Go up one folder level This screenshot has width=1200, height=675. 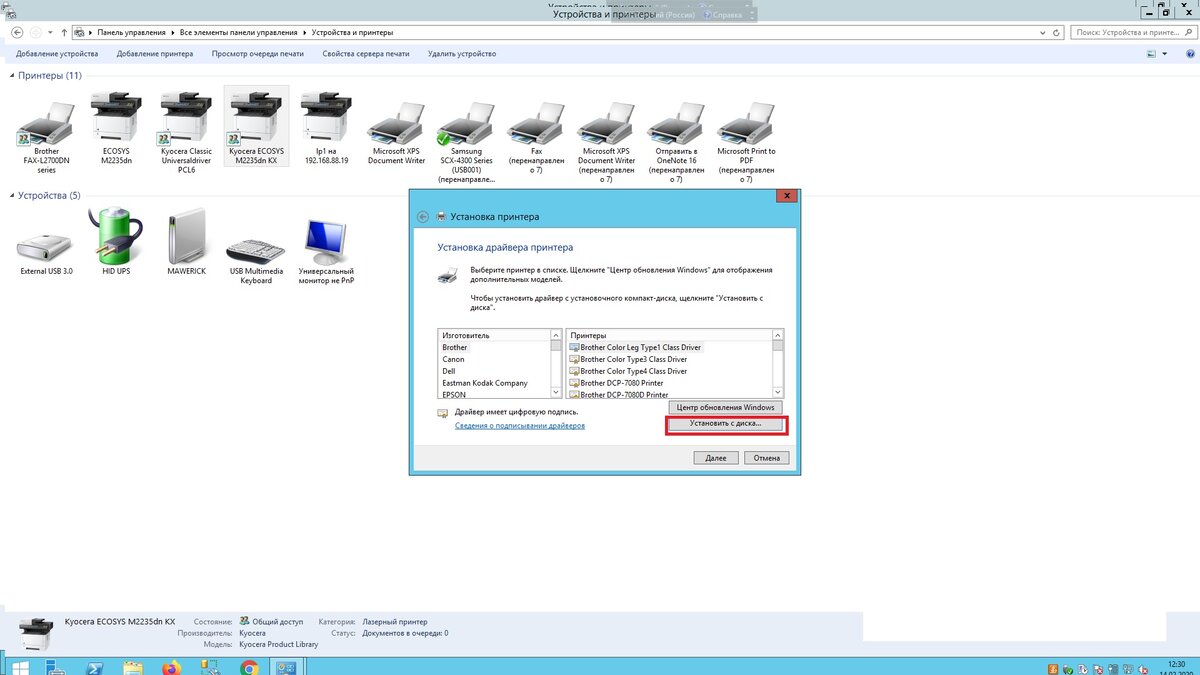tap(64, 32)
